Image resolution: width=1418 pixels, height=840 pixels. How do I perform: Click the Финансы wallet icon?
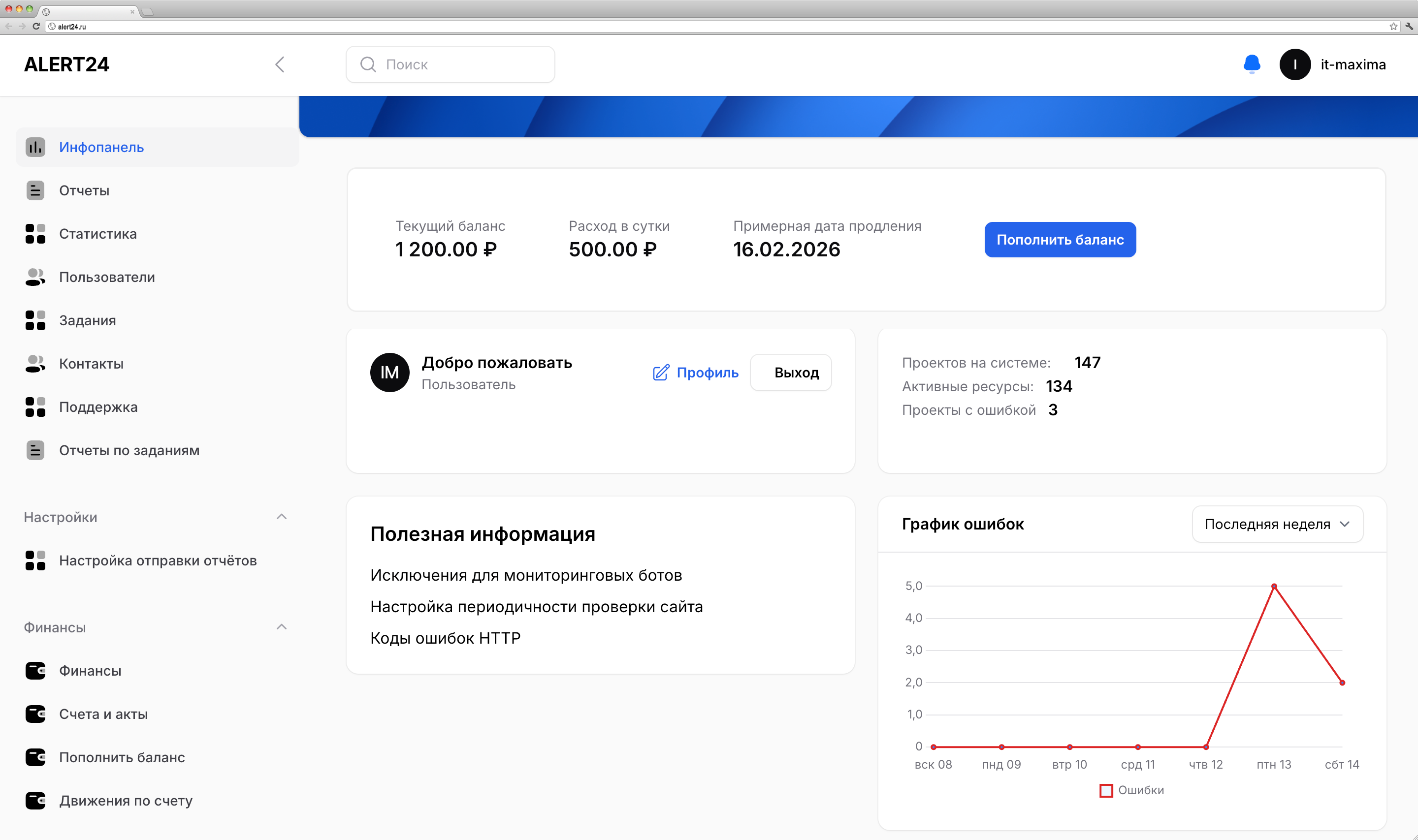tap(35, 671)
